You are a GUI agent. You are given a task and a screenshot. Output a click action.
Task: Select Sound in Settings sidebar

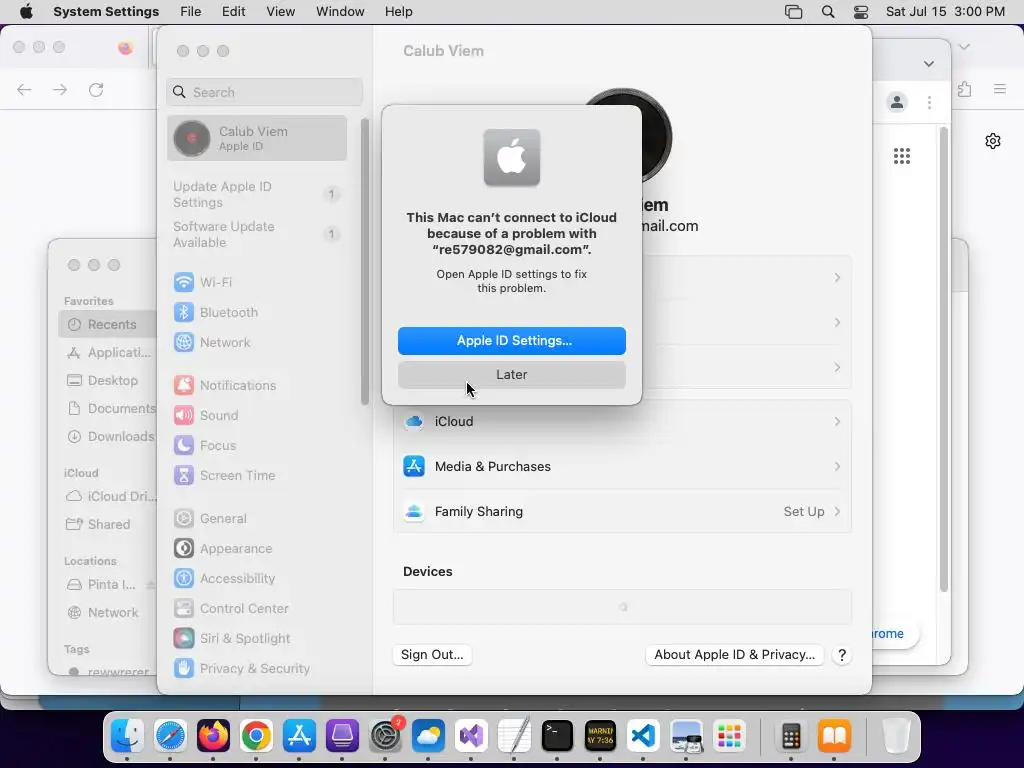[257, 415]
